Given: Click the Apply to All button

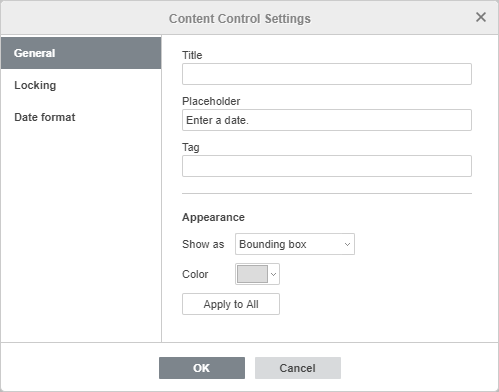Looking at the screenshot, I should (231, 304).
